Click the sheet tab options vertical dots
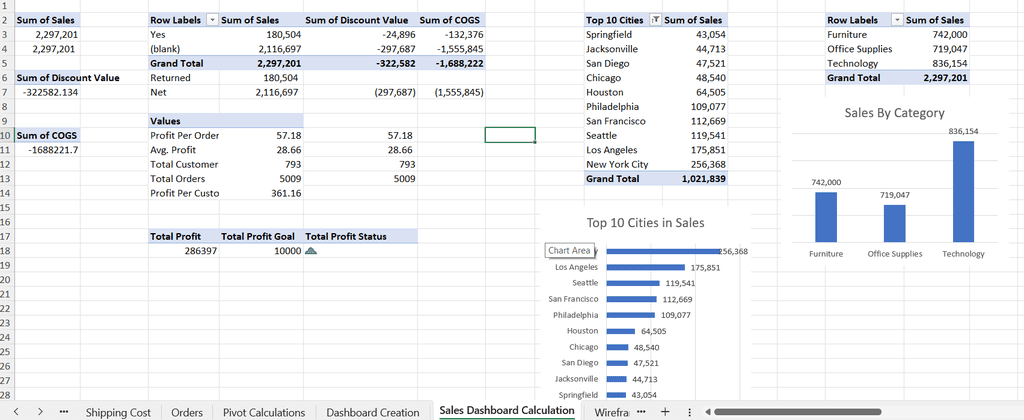 689,412
